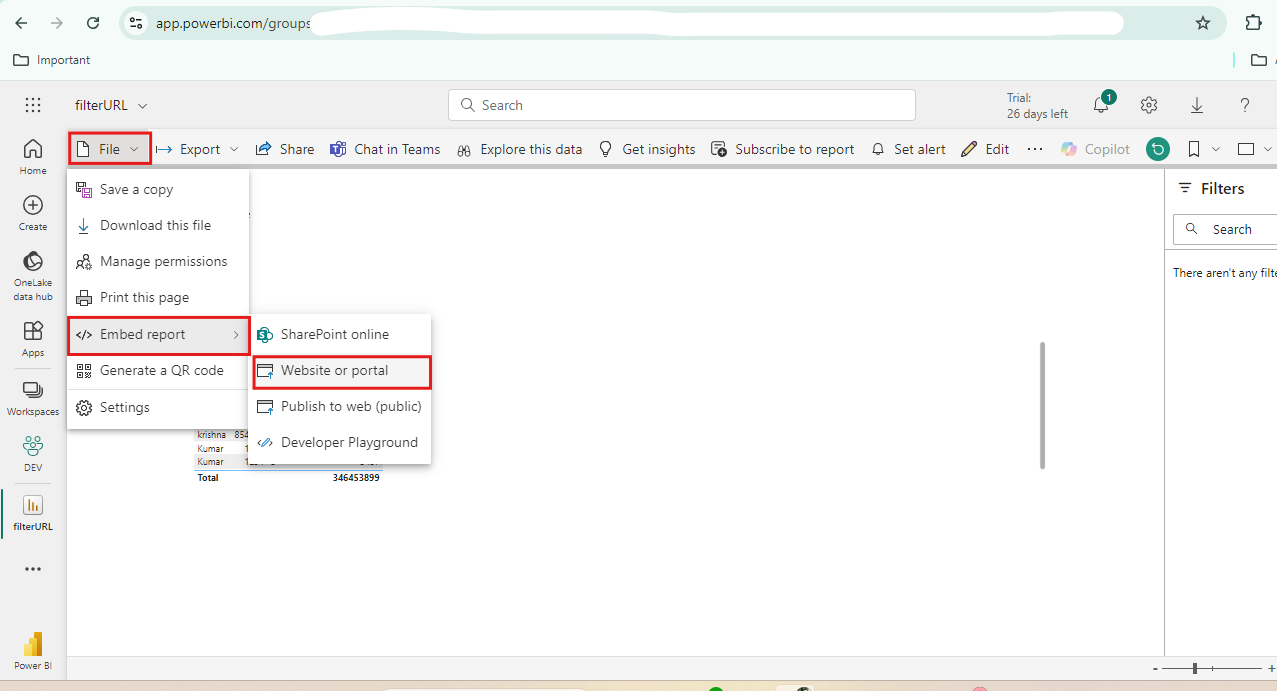This screenshot has width=1277, height=691.
Task: Open the View layout icon
Action: (1246, 149)
